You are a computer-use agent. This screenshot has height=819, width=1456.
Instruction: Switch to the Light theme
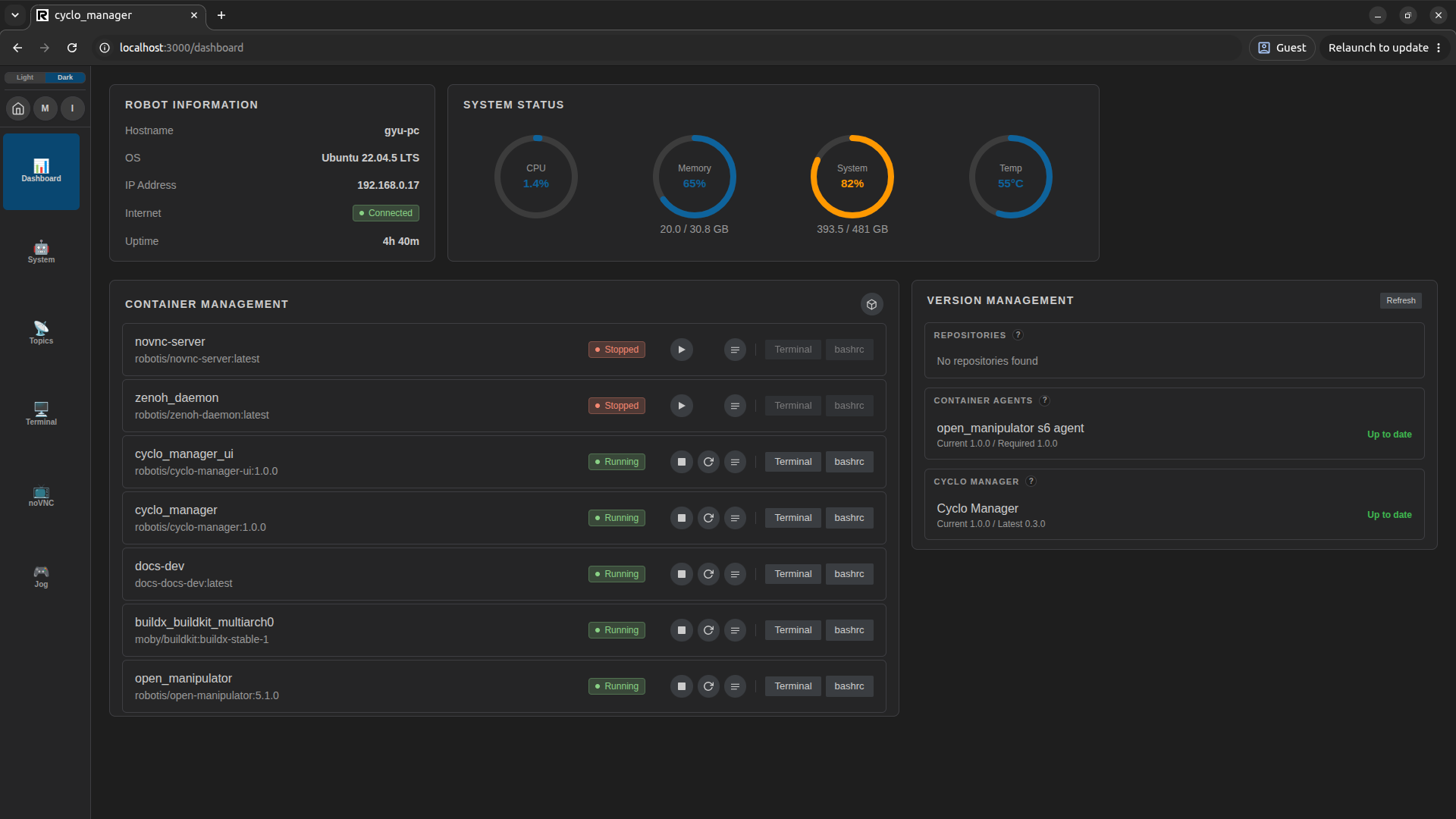pyautogui.click(x=25, y=77)
